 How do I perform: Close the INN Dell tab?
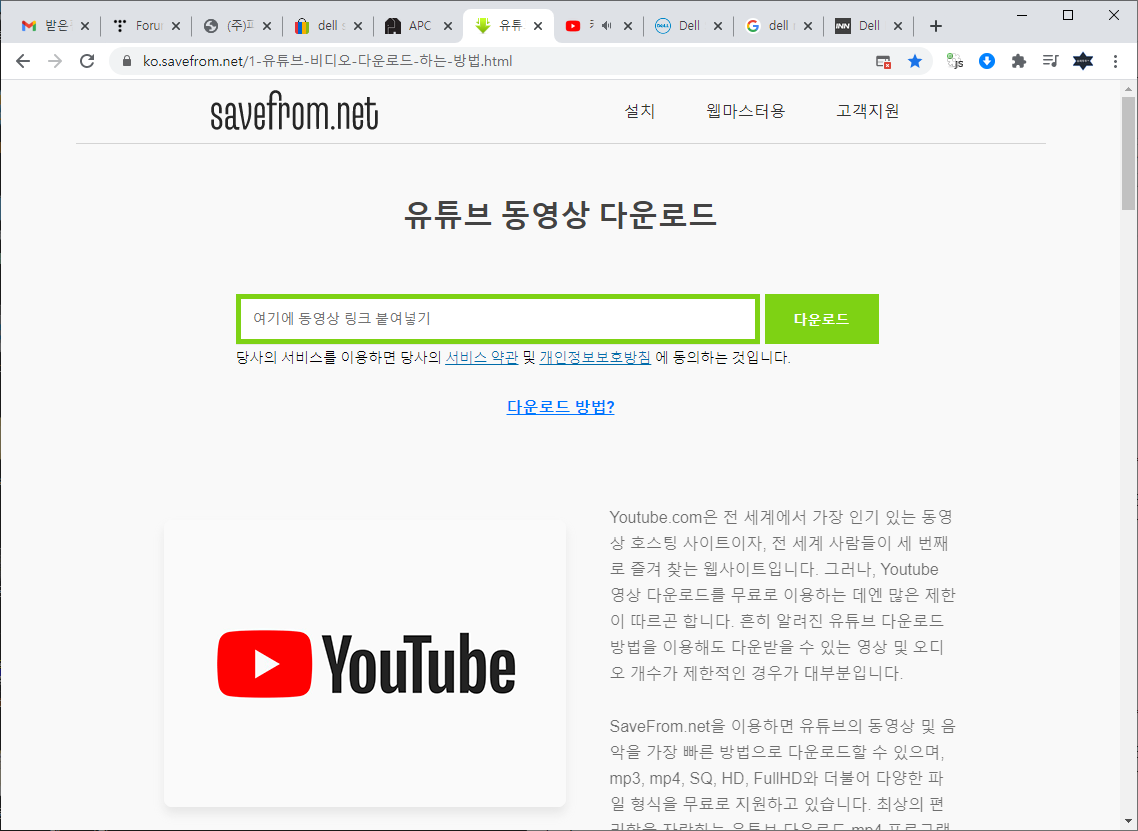click(898, 26)
